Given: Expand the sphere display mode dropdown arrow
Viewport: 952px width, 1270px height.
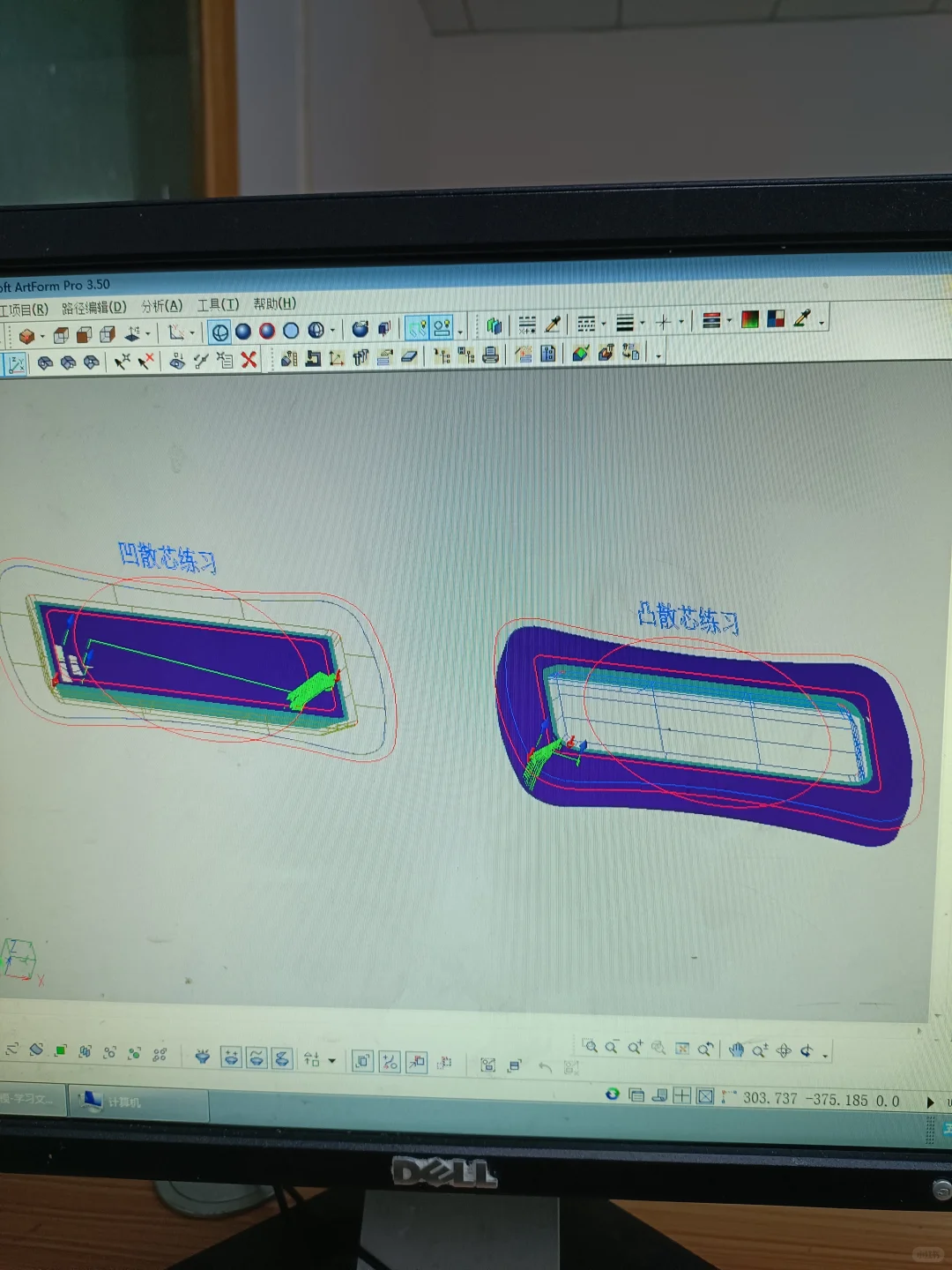Looking at the screenshot, I should tap(331, 331).
